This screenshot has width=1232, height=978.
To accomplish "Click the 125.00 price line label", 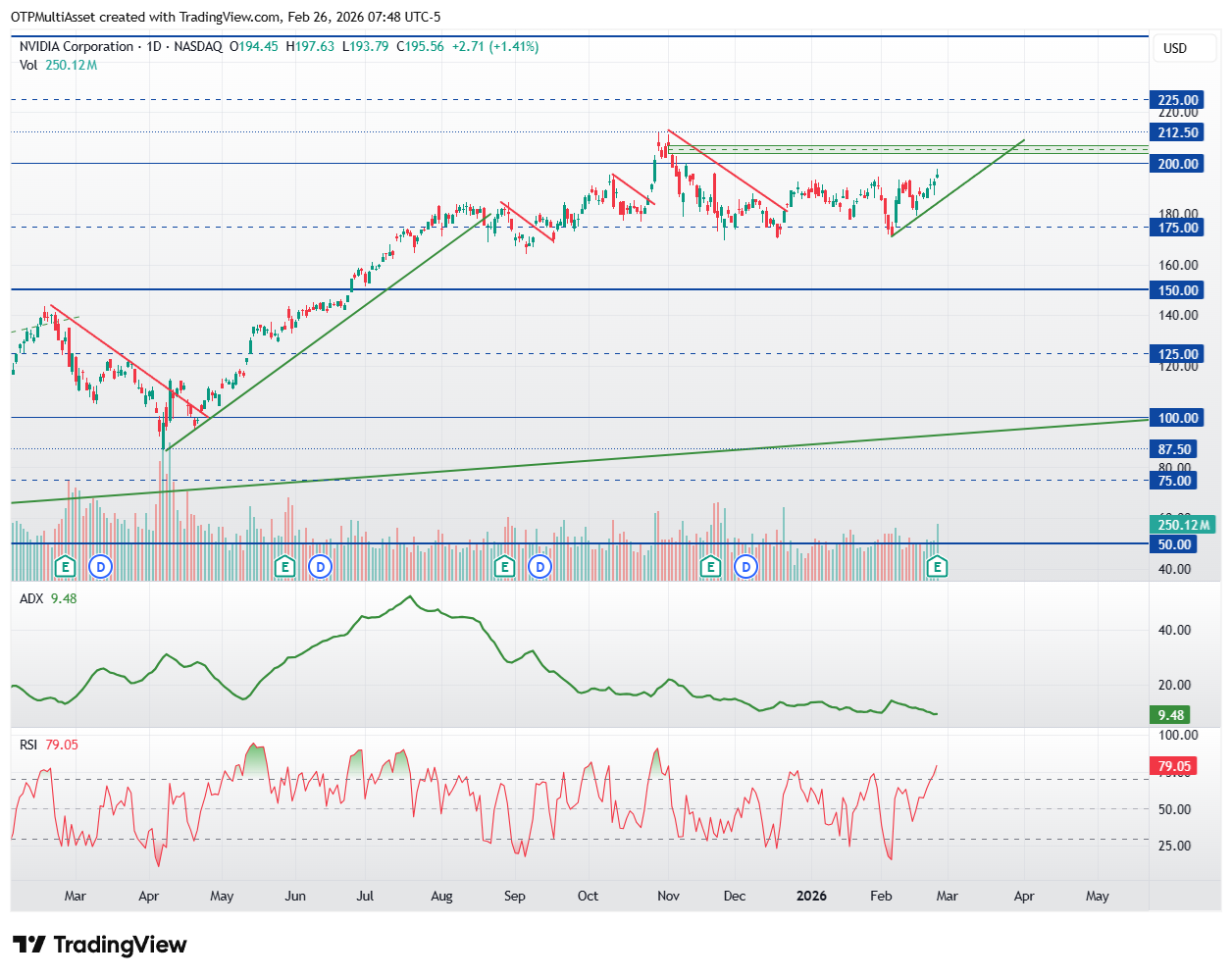I will coord(1177,354).
